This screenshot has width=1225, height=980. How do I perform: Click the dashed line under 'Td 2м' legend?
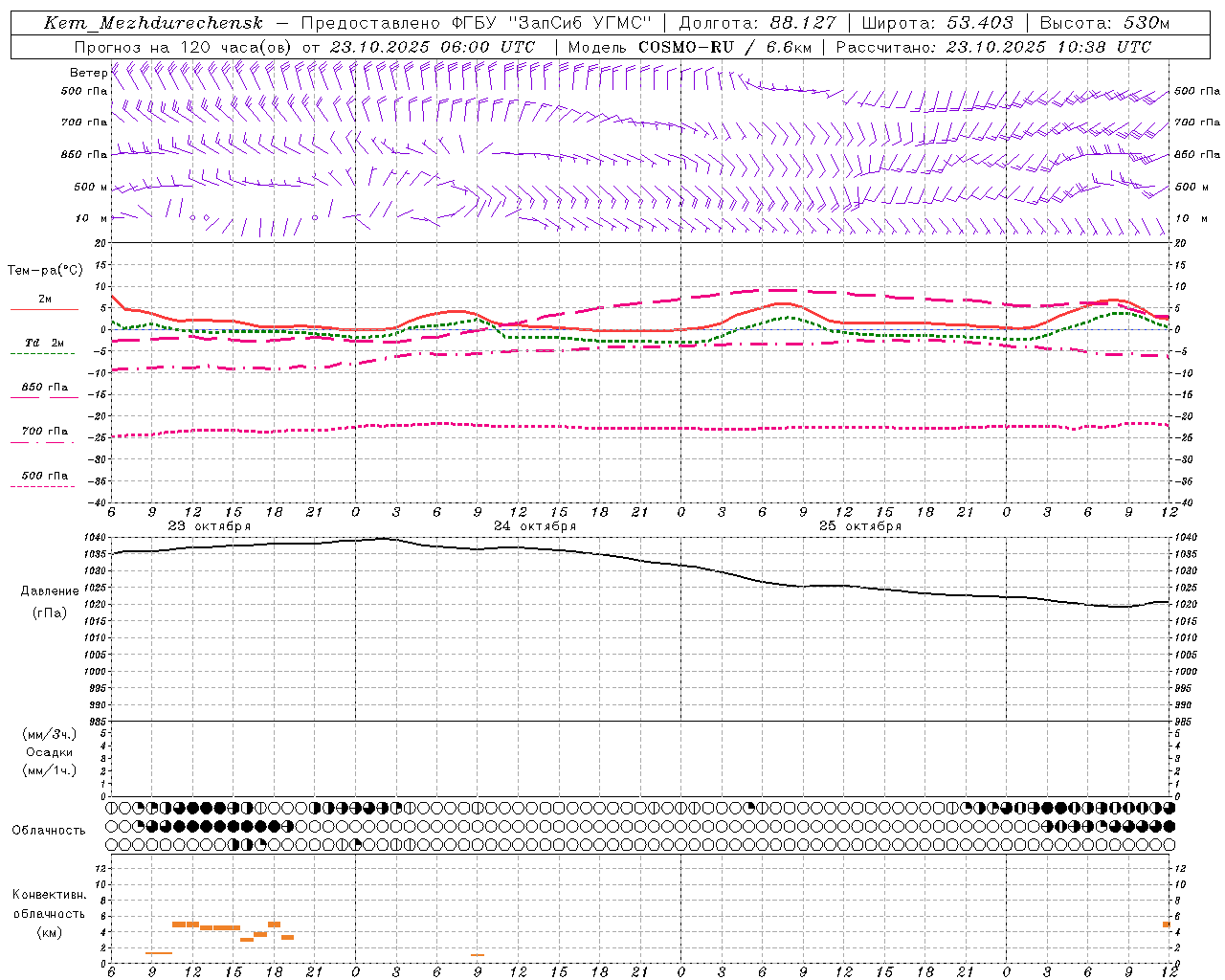click(x=43, y=353)
